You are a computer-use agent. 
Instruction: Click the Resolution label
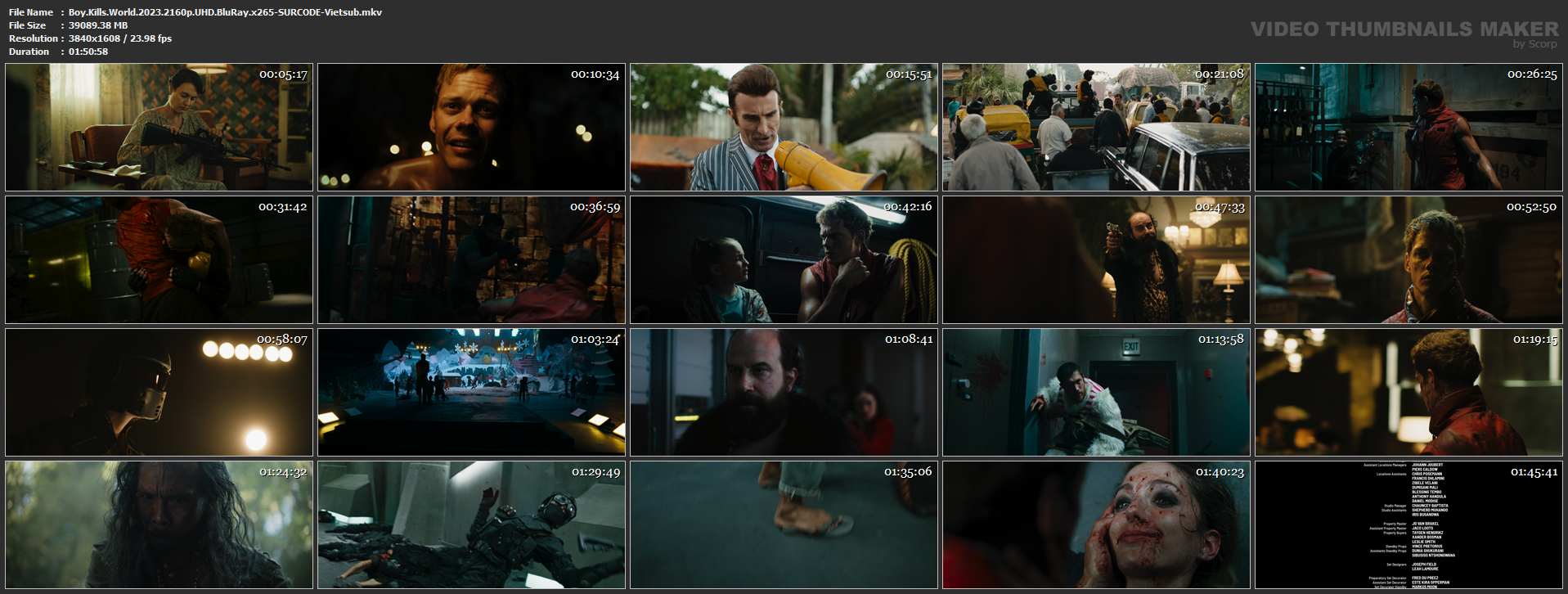pyautogui.click(x=34, y=38)
